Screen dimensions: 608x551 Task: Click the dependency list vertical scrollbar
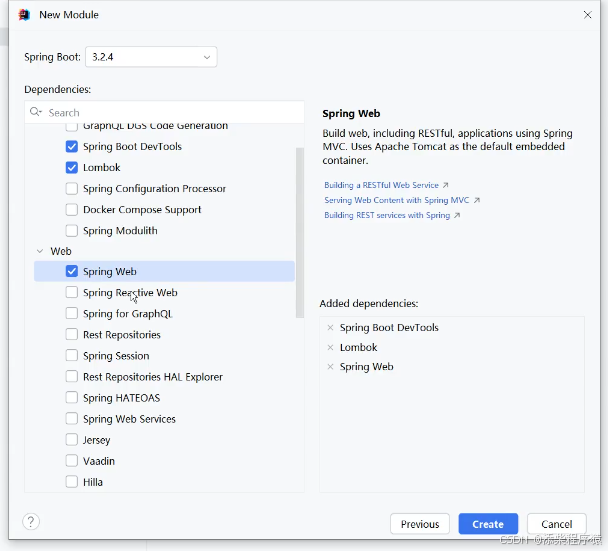click(x=300, y=233)
